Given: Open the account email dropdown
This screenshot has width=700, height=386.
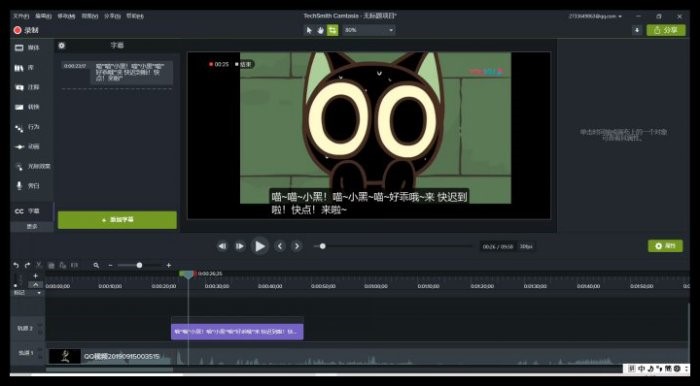Looking at the screenshot, I should point(595,16).
